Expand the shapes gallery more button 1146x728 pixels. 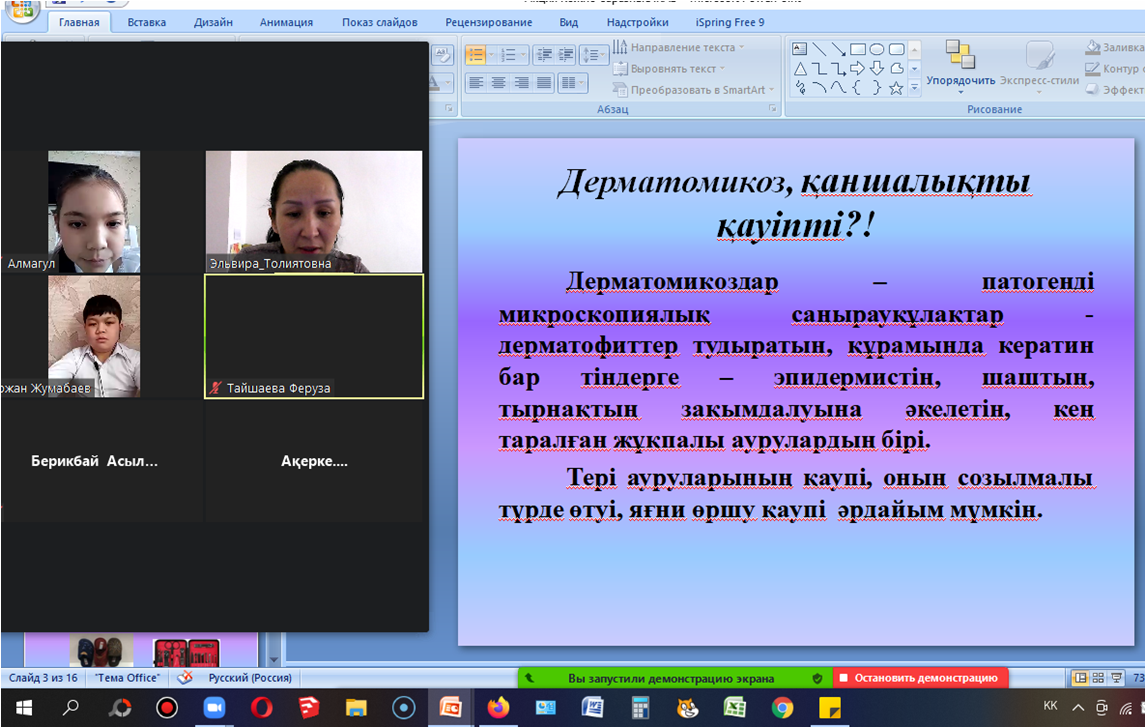click(x=914, y=88)
